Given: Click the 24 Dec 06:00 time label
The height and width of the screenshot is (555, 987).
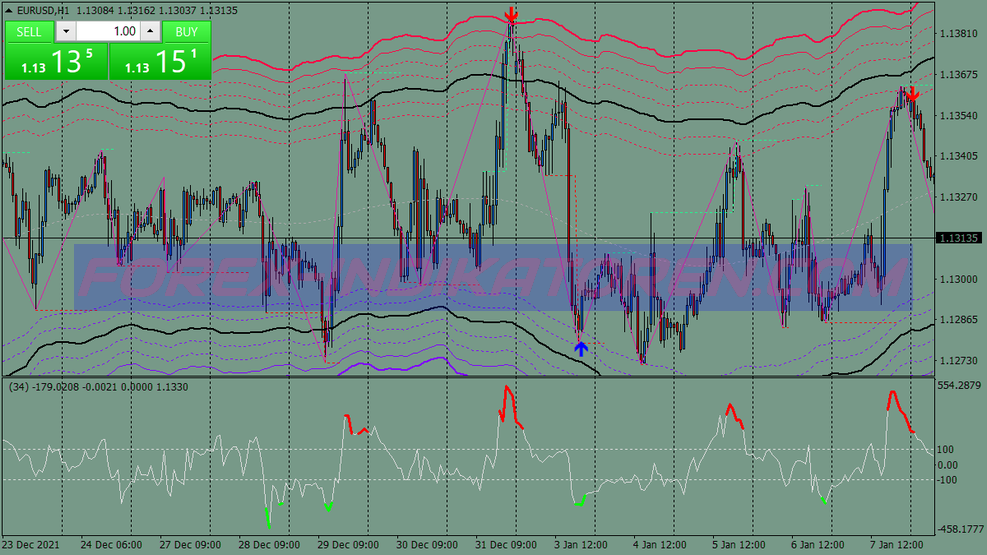Looking at the screenshot, I should click(x=111, y=544).
